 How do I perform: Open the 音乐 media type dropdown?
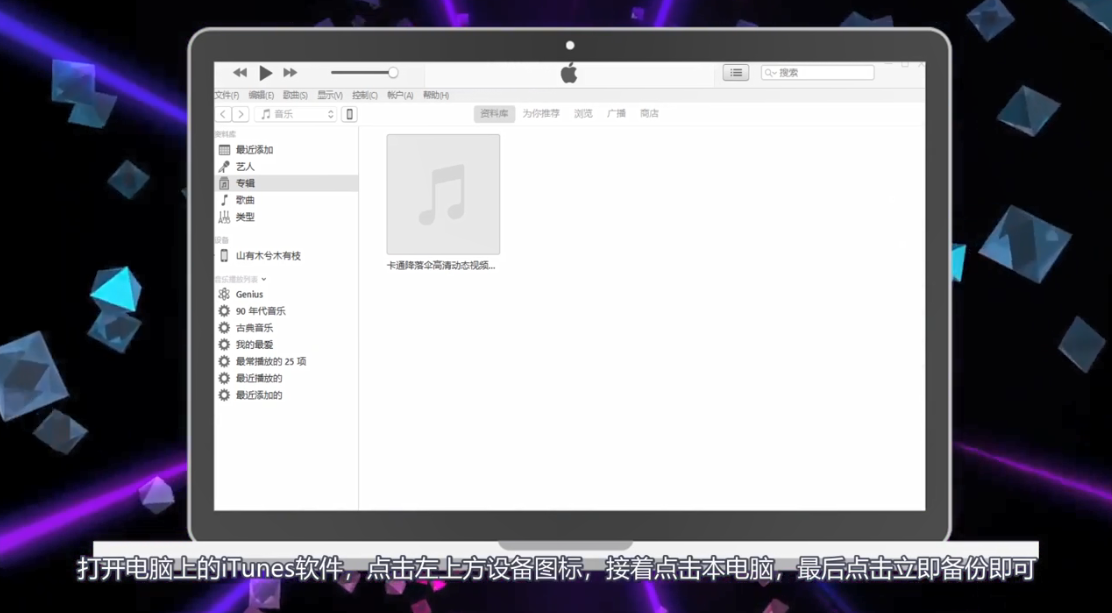(296, 114)
